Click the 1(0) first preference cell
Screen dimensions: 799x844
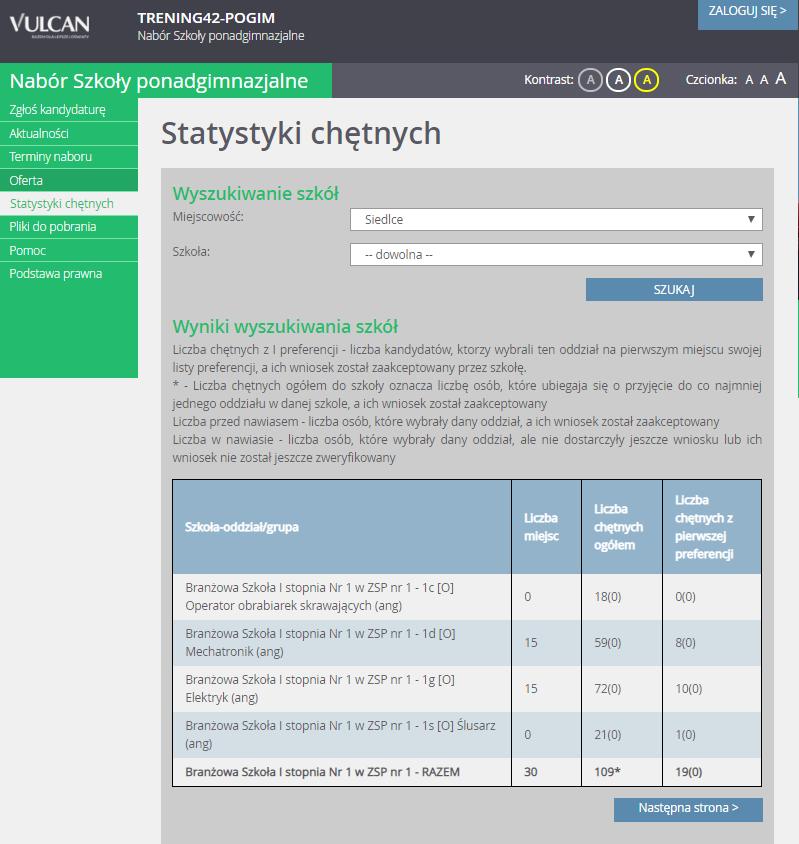[712, 735]
